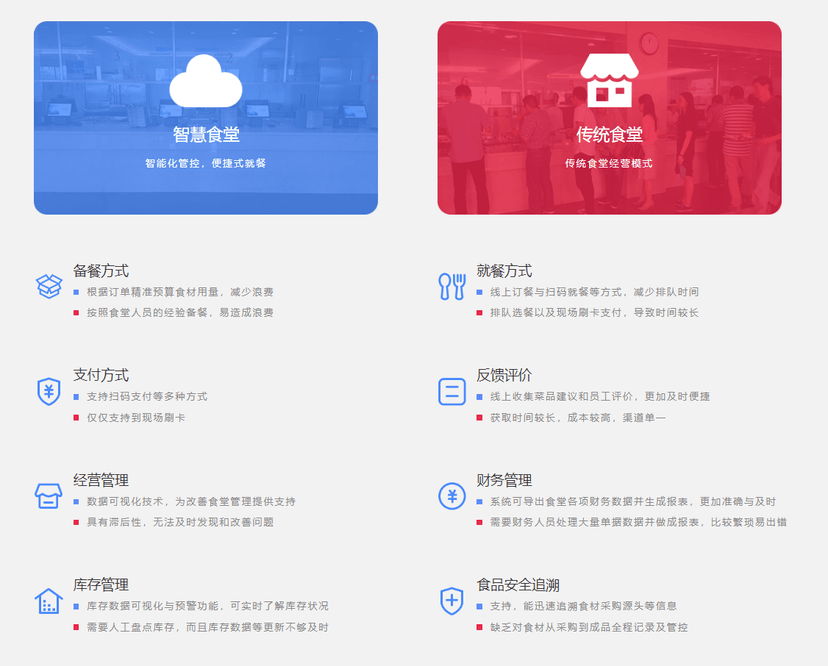Click the list square icon beside 反馈评价
Viewport: 828px width, 666px height.
(x=452, y=391)
